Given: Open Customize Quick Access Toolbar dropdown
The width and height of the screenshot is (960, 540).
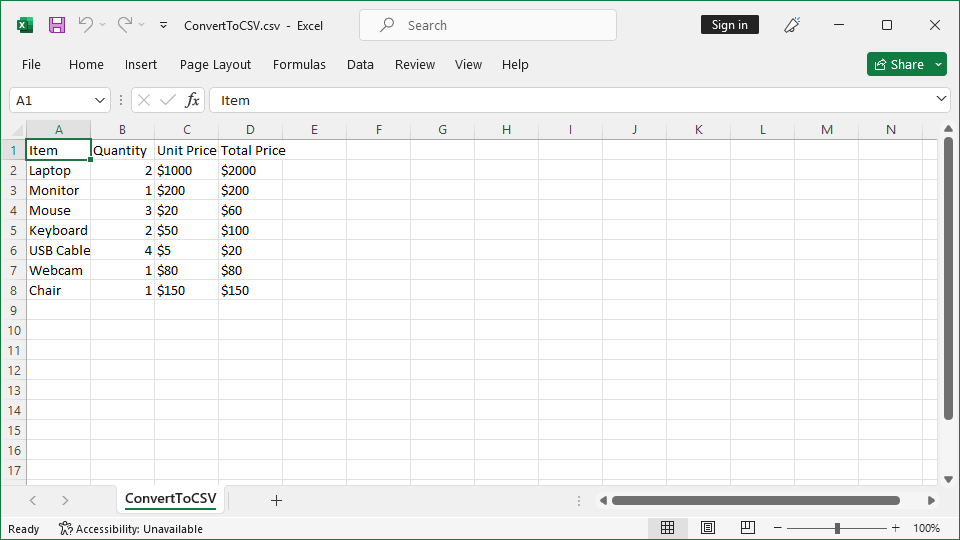Looking at the screenshot, I should [x=164, y=25].
